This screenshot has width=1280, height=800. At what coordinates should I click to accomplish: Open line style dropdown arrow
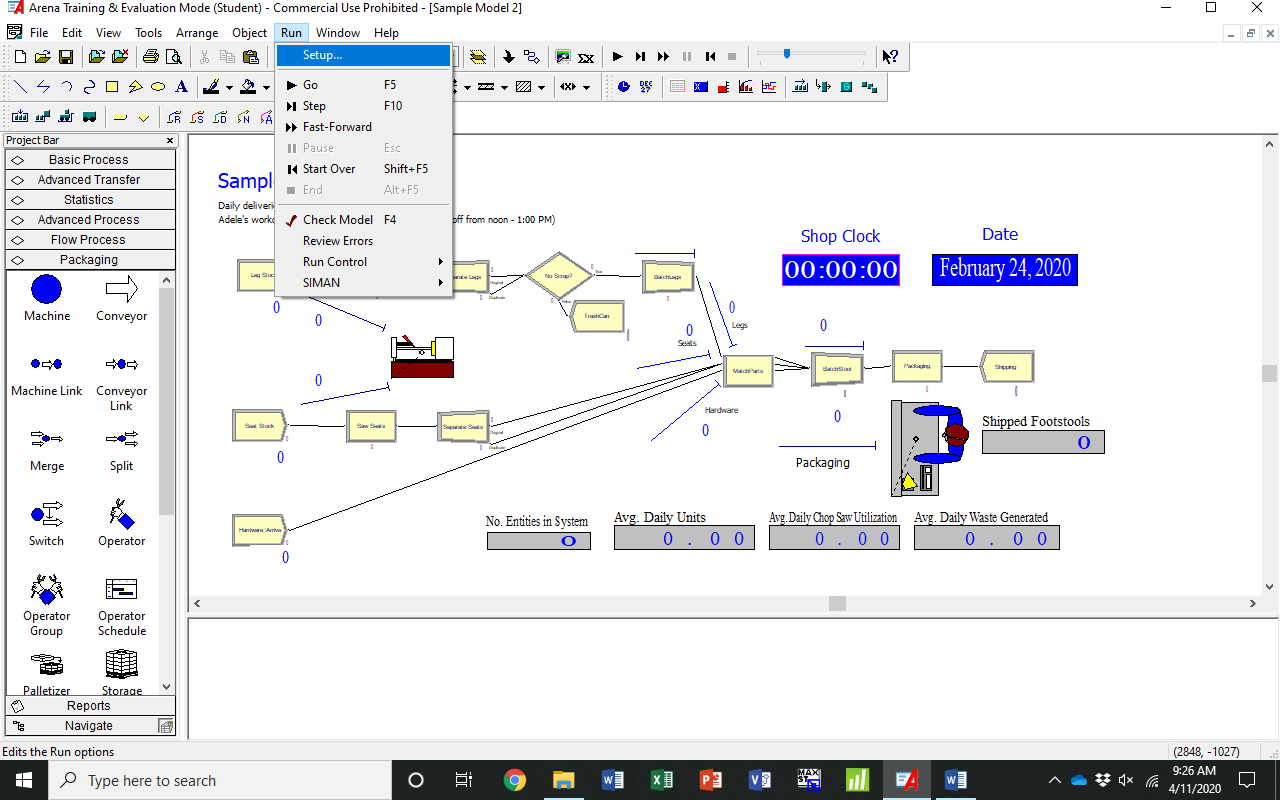[x=505, y=87]
